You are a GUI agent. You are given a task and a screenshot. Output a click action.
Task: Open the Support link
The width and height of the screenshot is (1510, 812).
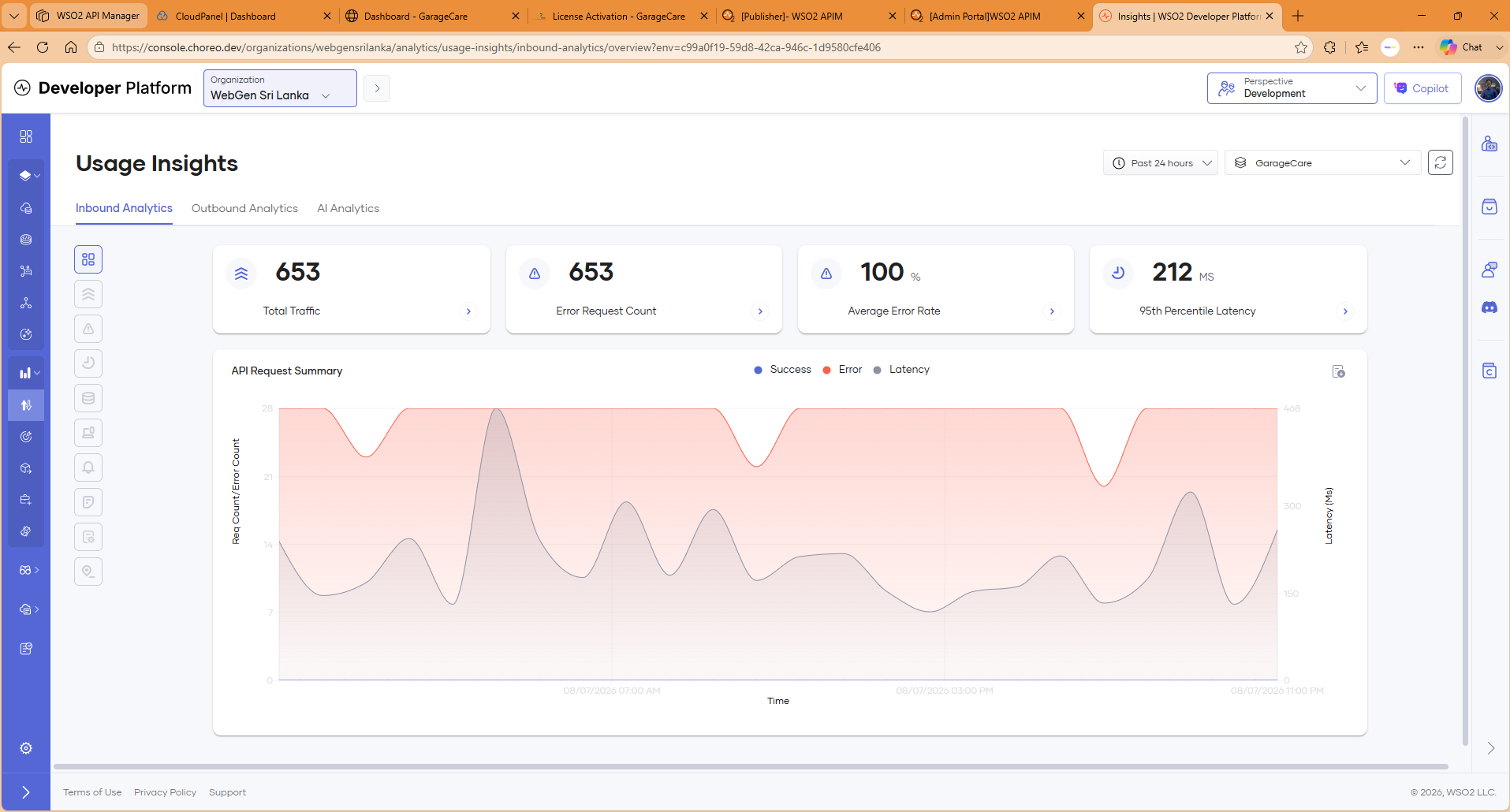click(227, 792)
